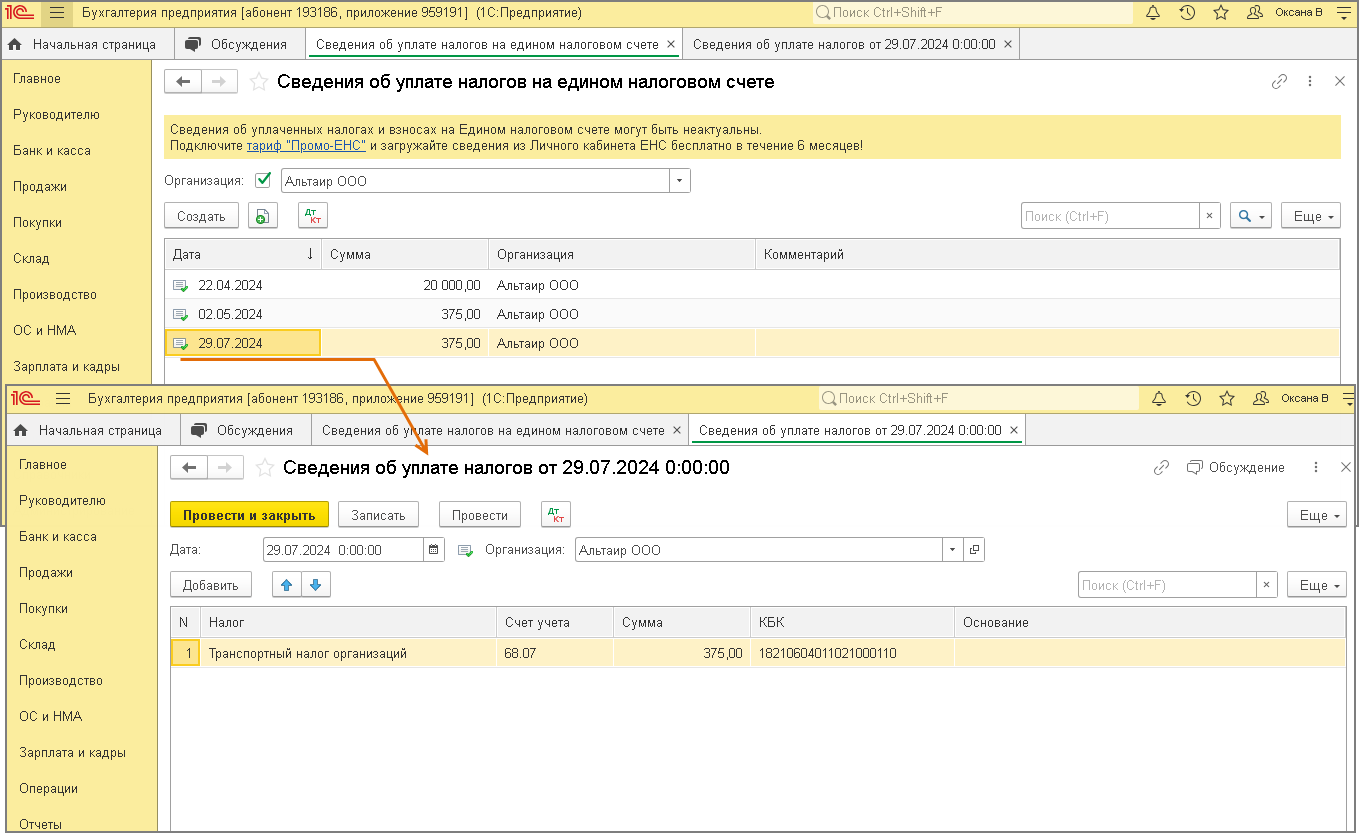The width and height of the screenshot is (1359, 834).
Task: Close the tax list tab in list window
Action: pyautogui.click(x=671, y=44)
